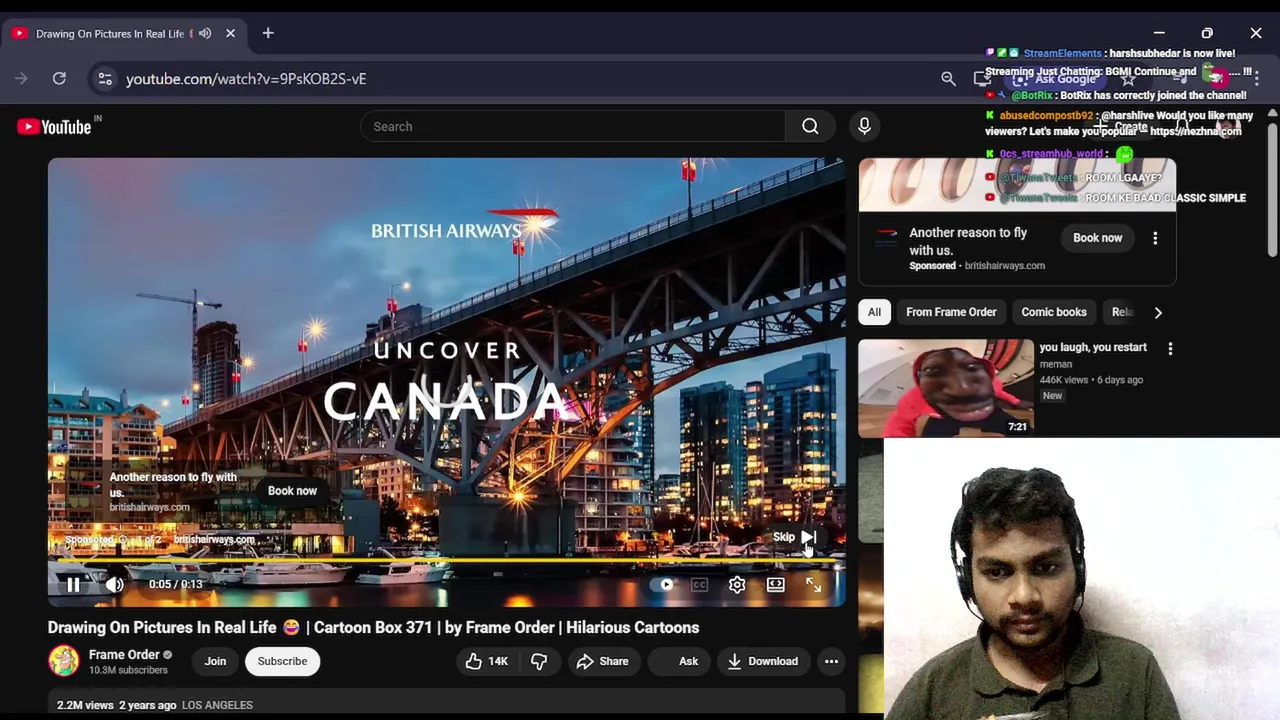Skip the British Airways ad
This screenshot has width=1280, height=720.
pyautogui.click(x=795, y=537)
